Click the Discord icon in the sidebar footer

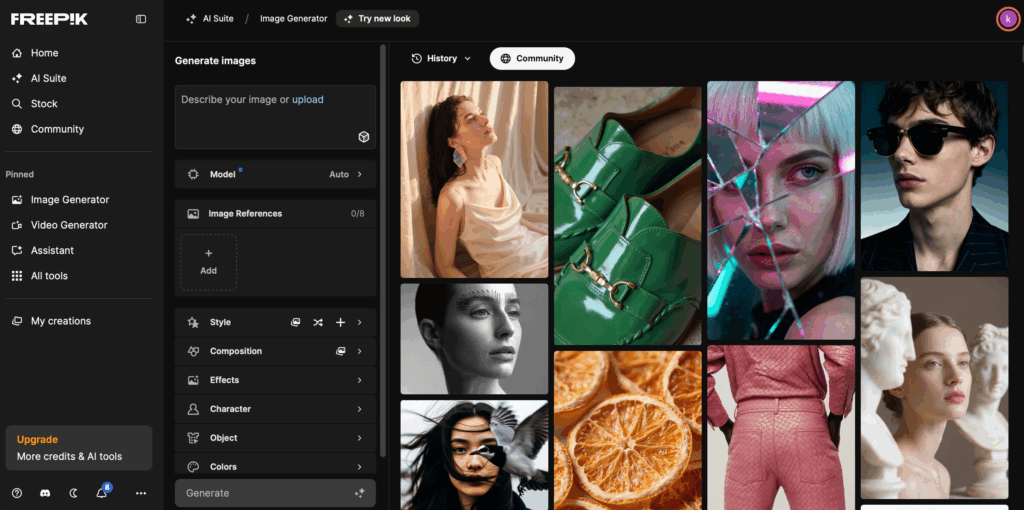(x=45, y=493)
